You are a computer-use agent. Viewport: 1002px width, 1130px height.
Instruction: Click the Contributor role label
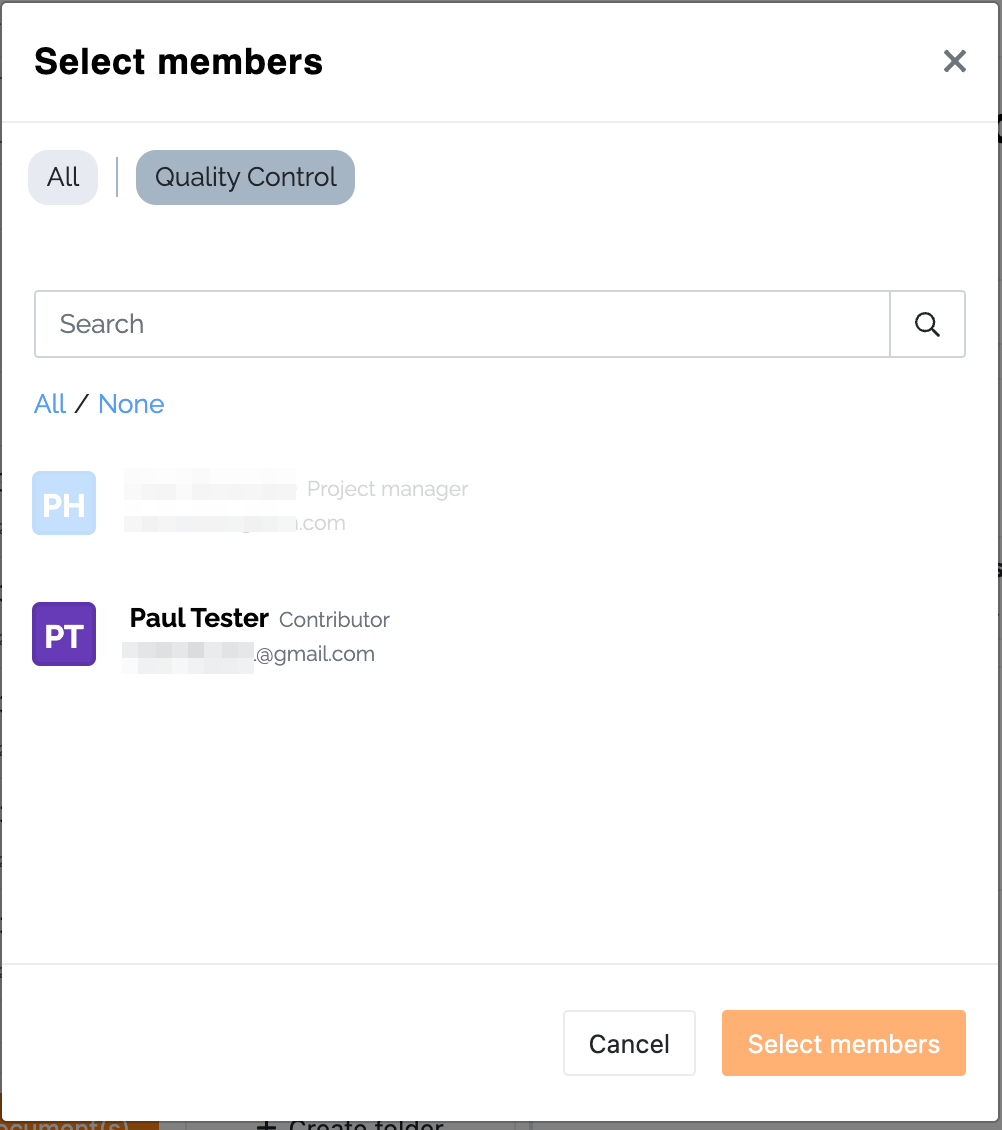334,620
